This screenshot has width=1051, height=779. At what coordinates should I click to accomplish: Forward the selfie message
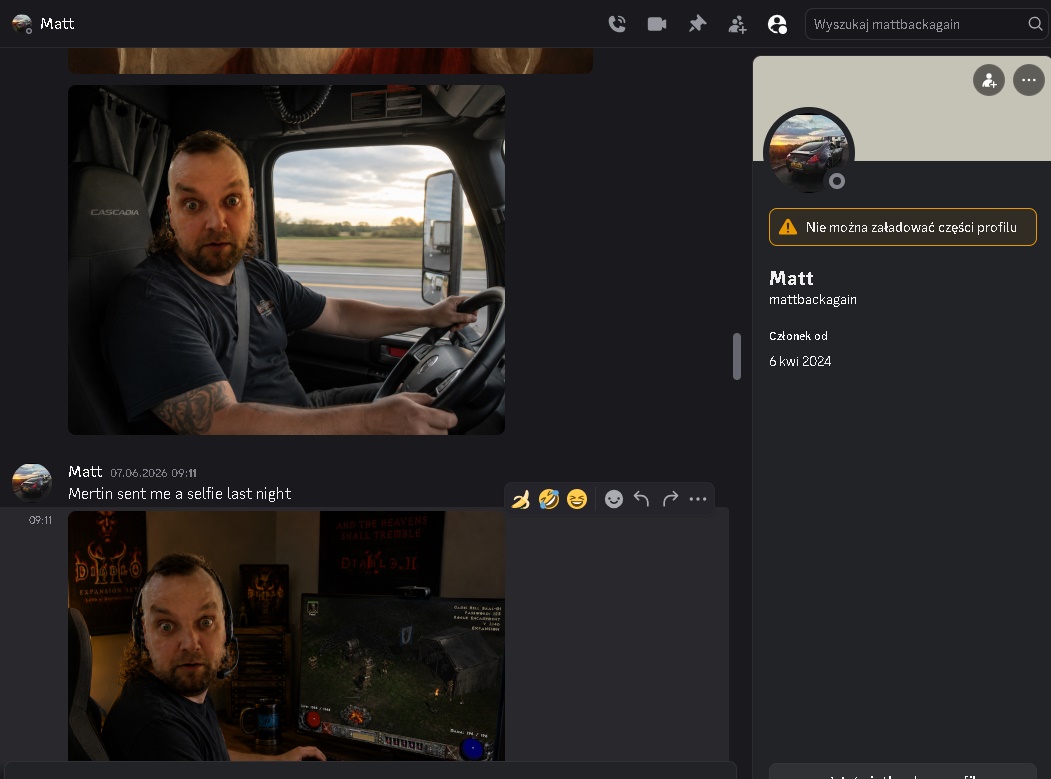pos(670,499)
